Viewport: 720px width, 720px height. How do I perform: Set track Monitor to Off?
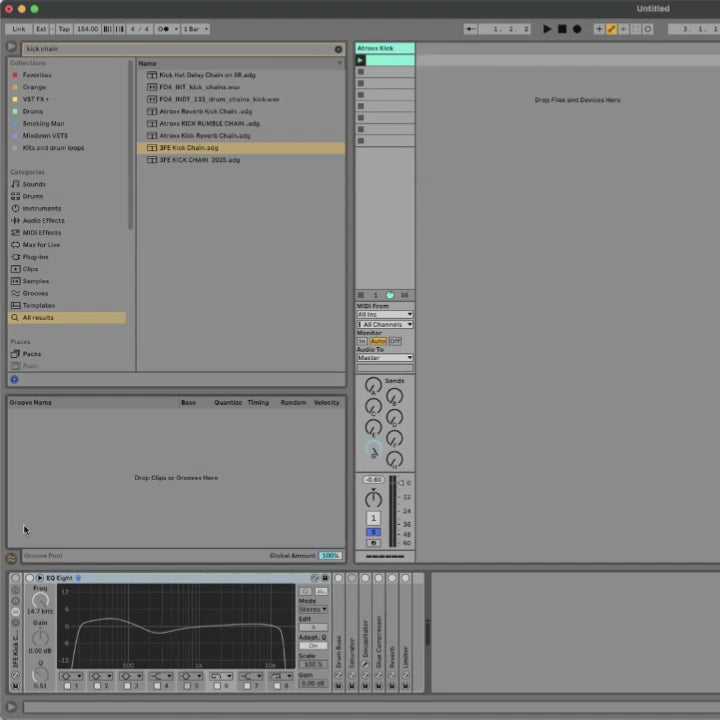click(395, 341)
